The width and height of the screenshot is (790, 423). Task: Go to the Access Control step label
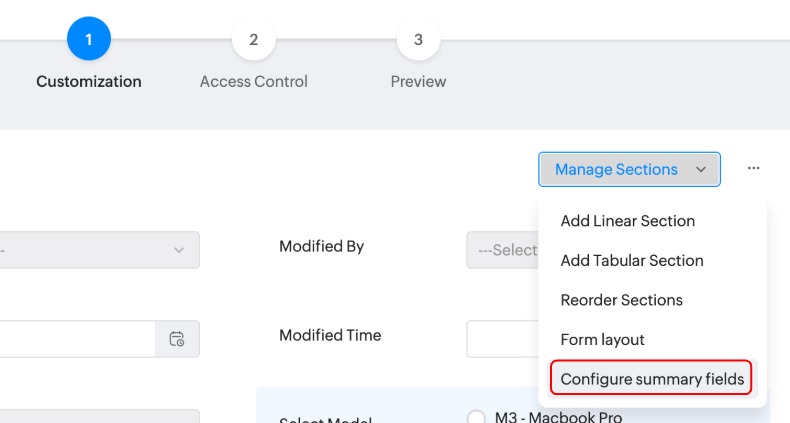pyautogui.click(x=253, y=82)
